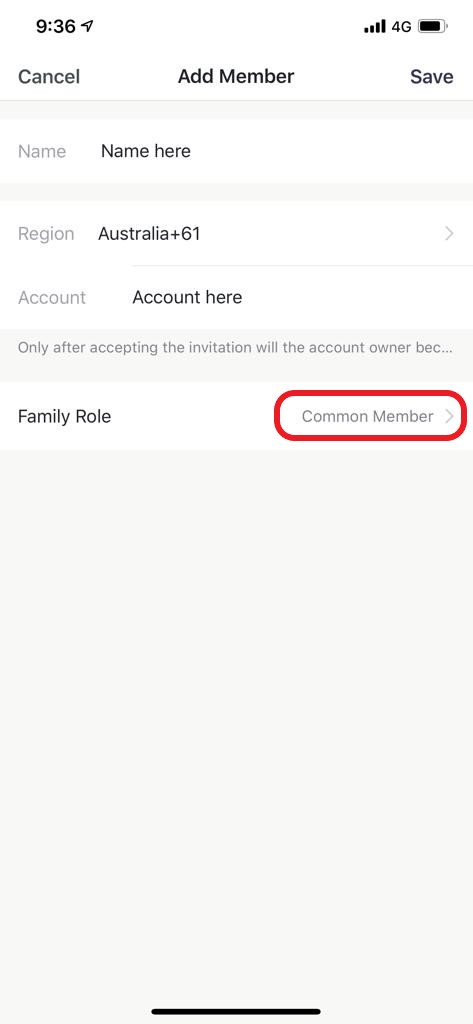Tap the Region label

[46, 233]
